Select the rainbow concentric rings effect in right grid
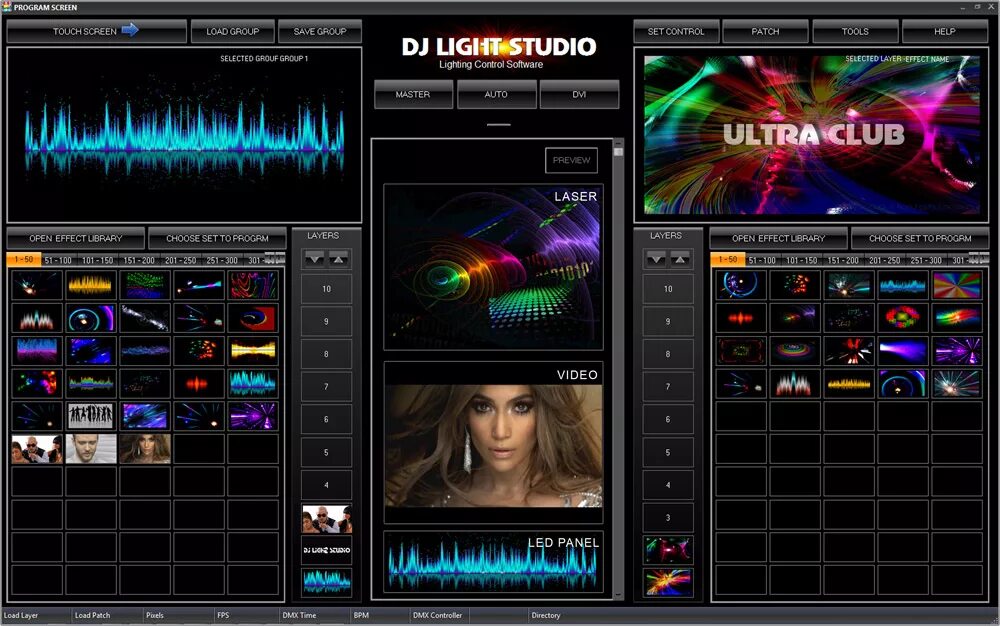 coord(795,351)
